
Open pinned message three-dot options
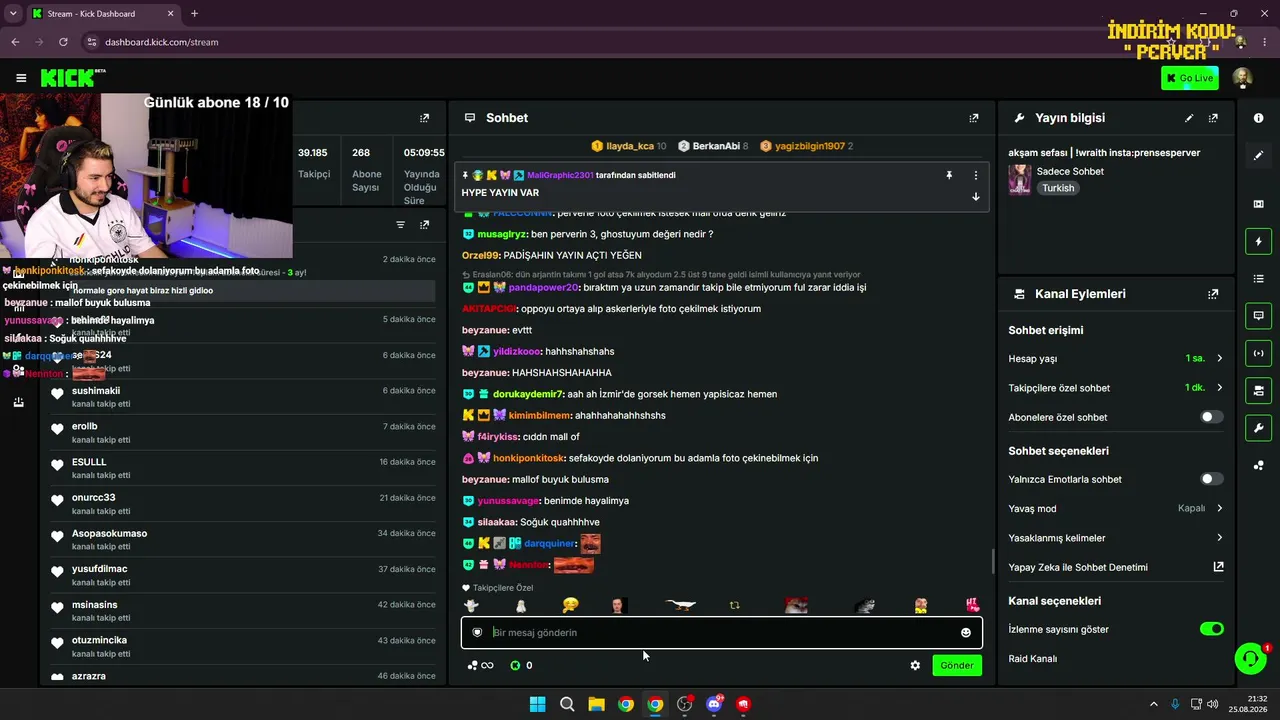point(976,176)
